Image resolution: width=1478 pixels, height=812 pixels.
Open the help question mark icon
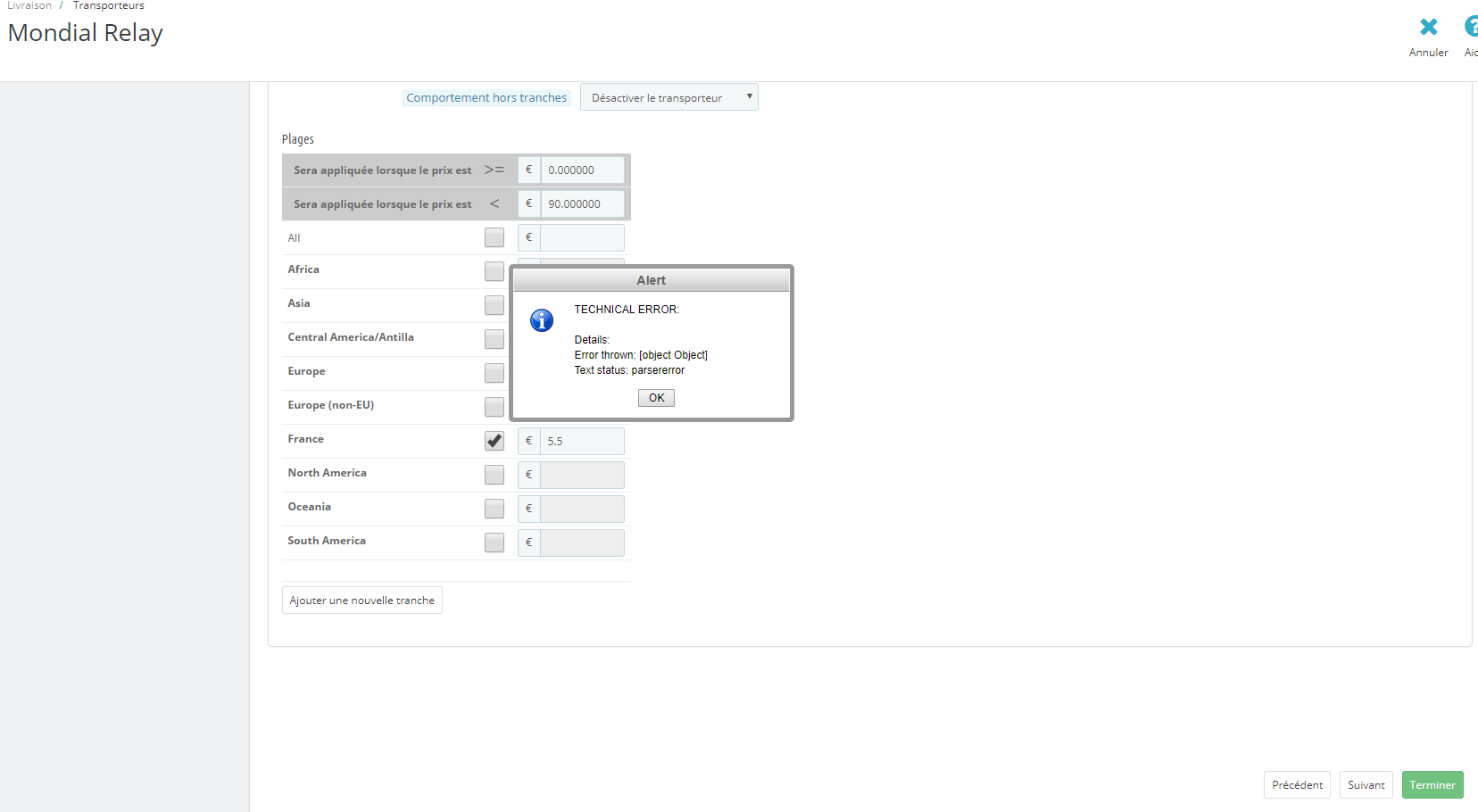pos(1472,26)
